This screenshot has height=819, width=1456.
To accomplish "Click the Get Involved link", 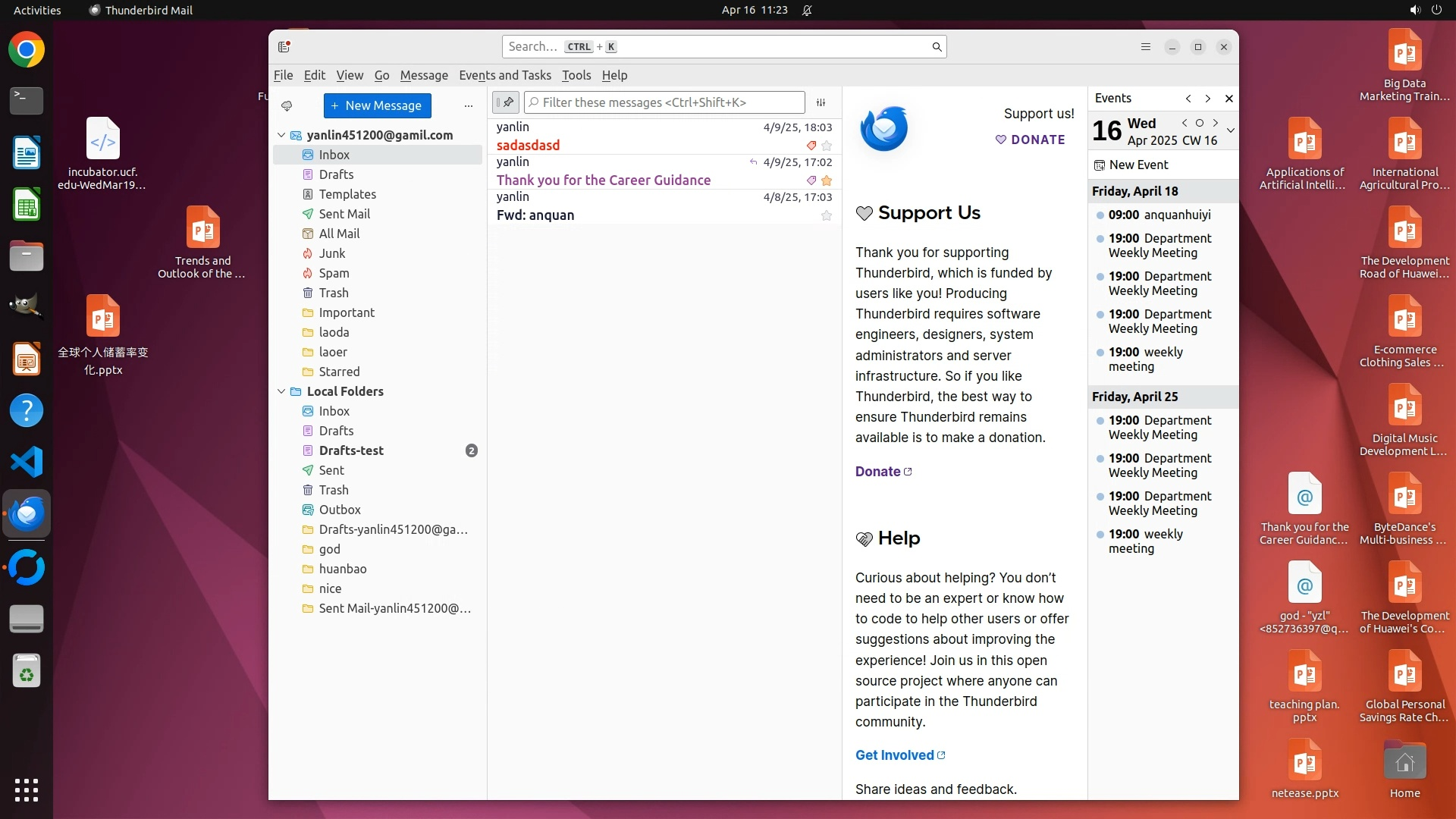I will 895,755.
